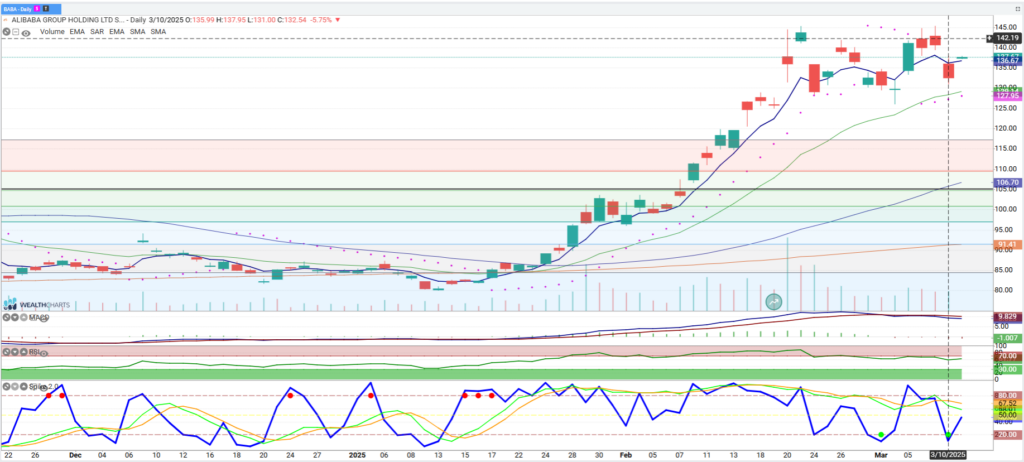Click the magenta S badge on the BABA tab

37,8
